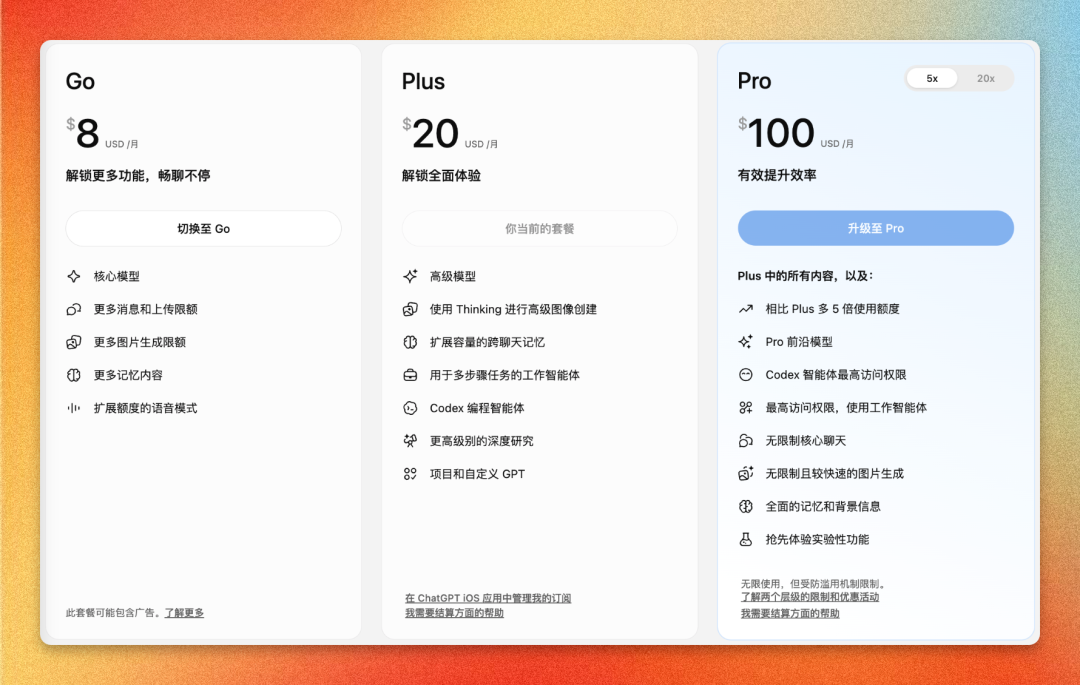Open 了解两个层级的限制和优惠活动 link
Image resolution: width=1080 pixels, height=685 pixels.
click(809, 598)
